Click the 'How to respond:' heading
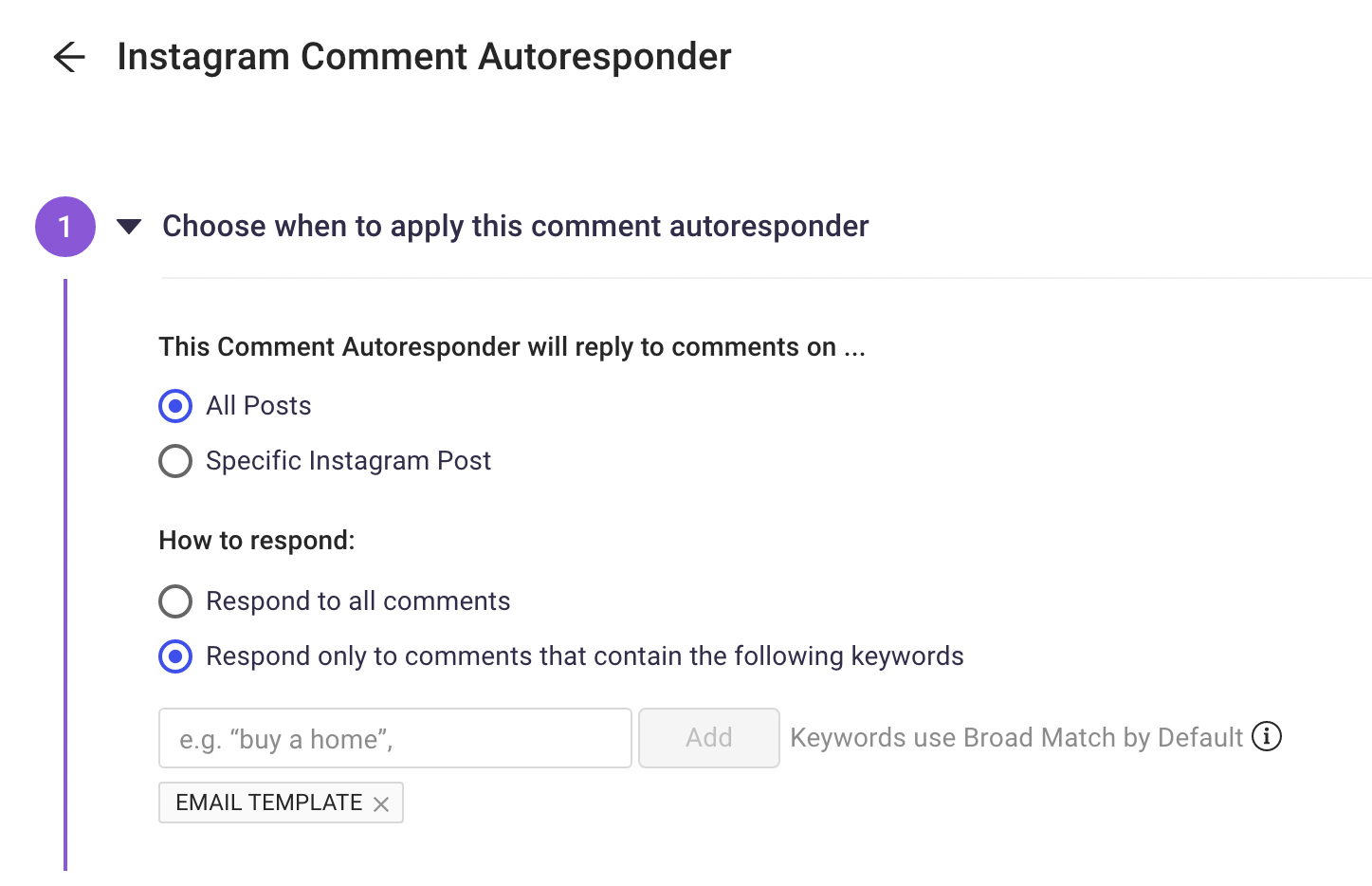 point(256,541)
